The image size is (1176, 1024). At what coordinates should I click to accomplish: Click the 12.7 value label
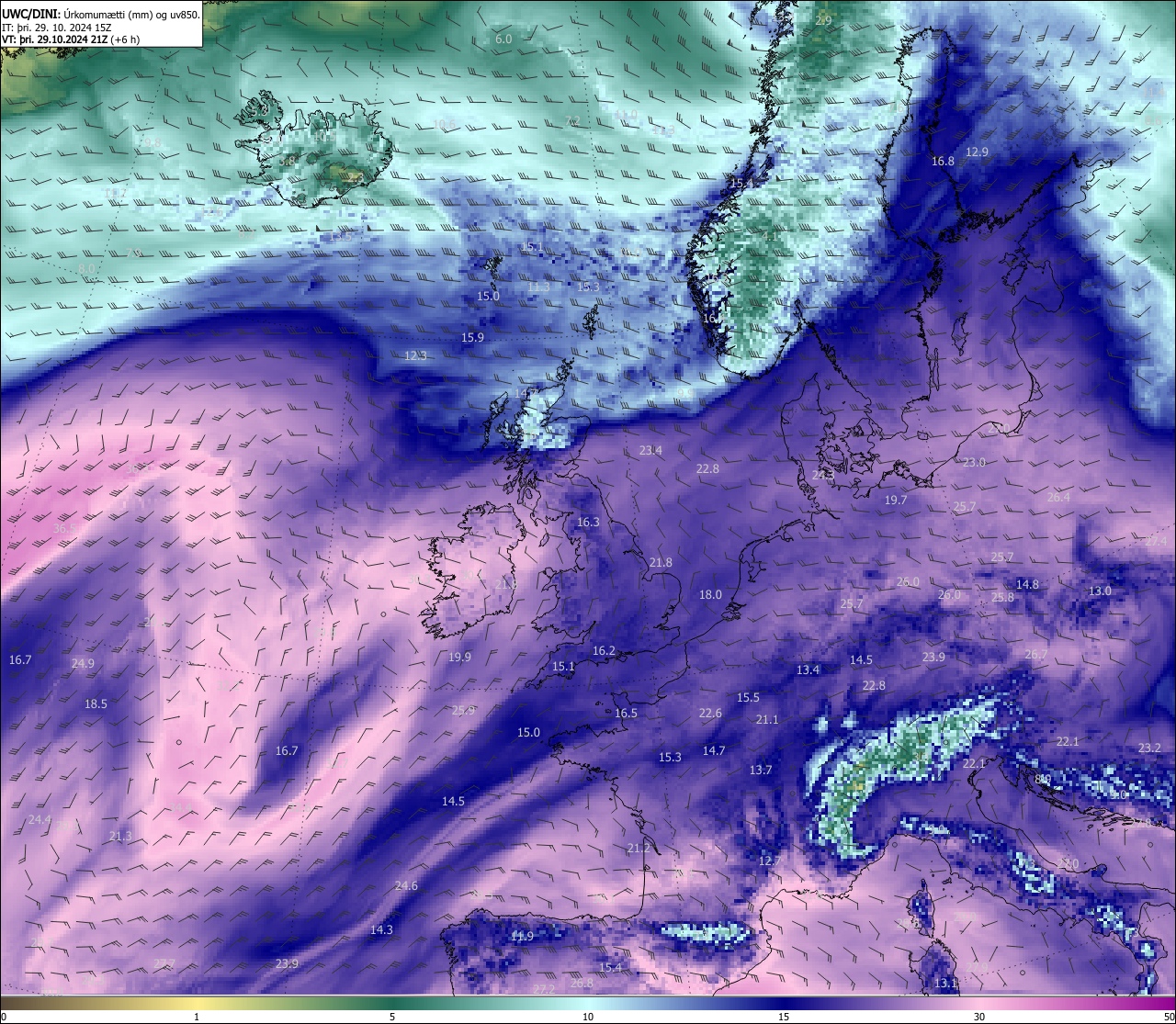(770, 861)
